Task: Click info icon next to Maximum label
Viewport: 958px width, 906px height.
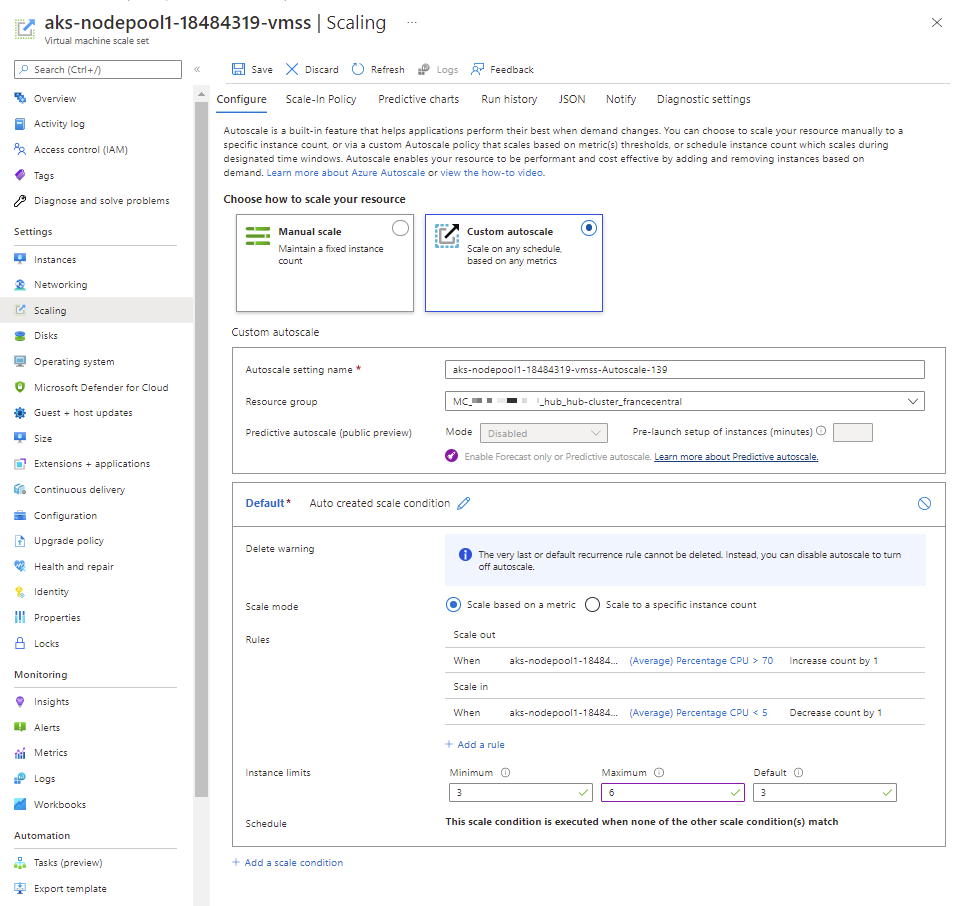Action: pos(659,772)
